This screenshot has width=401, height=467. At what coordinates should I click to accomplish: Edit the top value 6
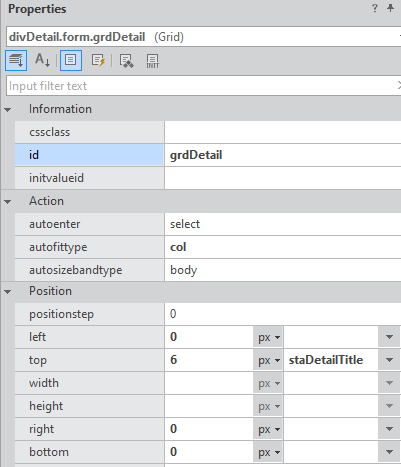[x=209, y=360]
